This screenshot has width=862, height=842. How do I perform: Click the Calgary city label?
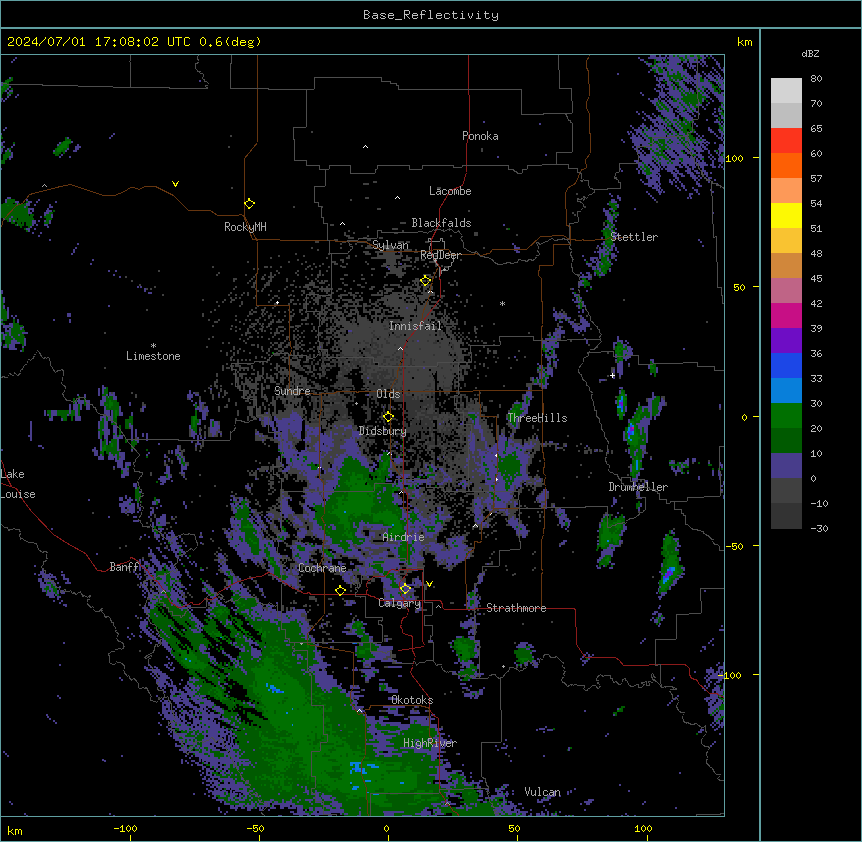click(400, 603)
